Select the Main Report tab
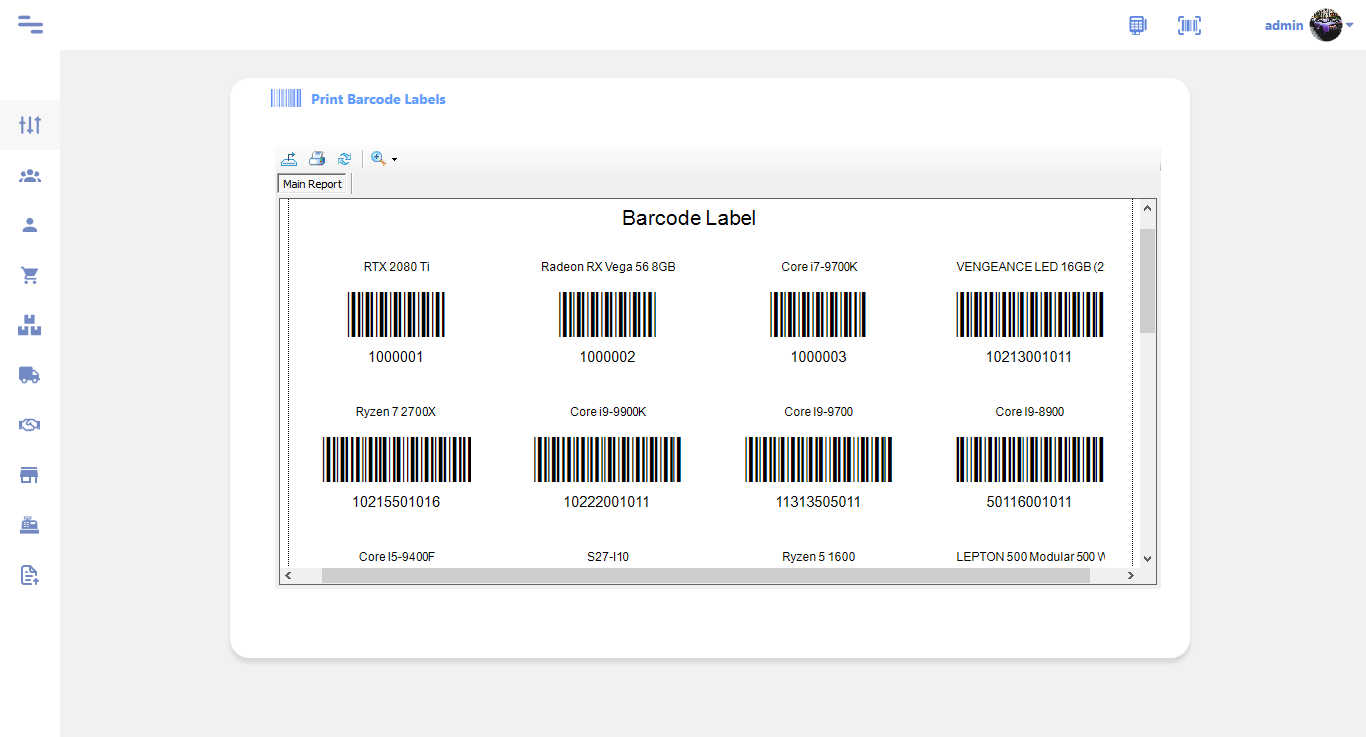 [312, 184]
